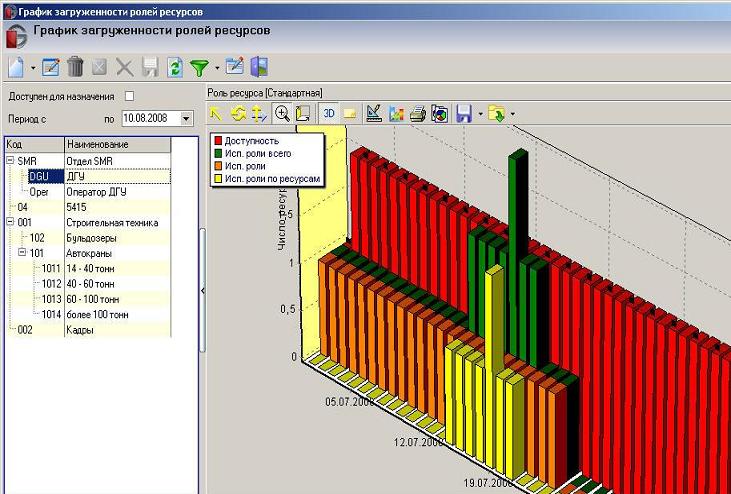Toggle the legend display button
731x494 pixels.
pos(350,113)
